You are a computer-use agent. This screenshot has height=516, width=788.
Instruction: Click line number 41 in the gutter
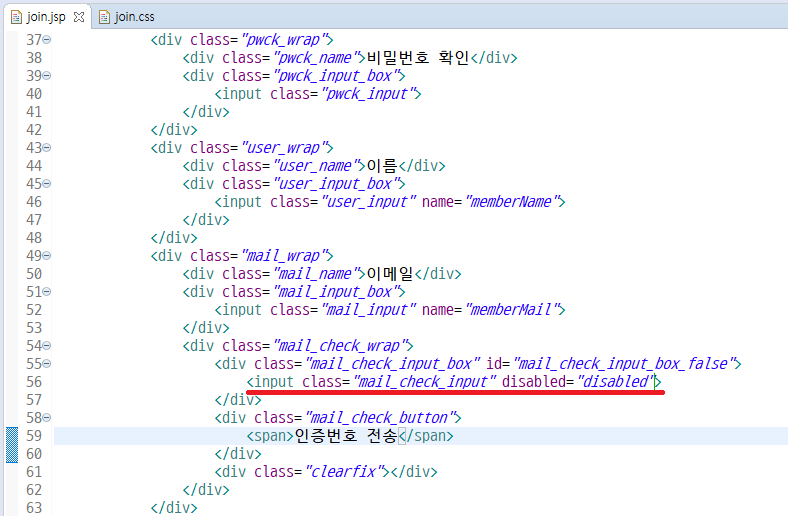(34, 112)
